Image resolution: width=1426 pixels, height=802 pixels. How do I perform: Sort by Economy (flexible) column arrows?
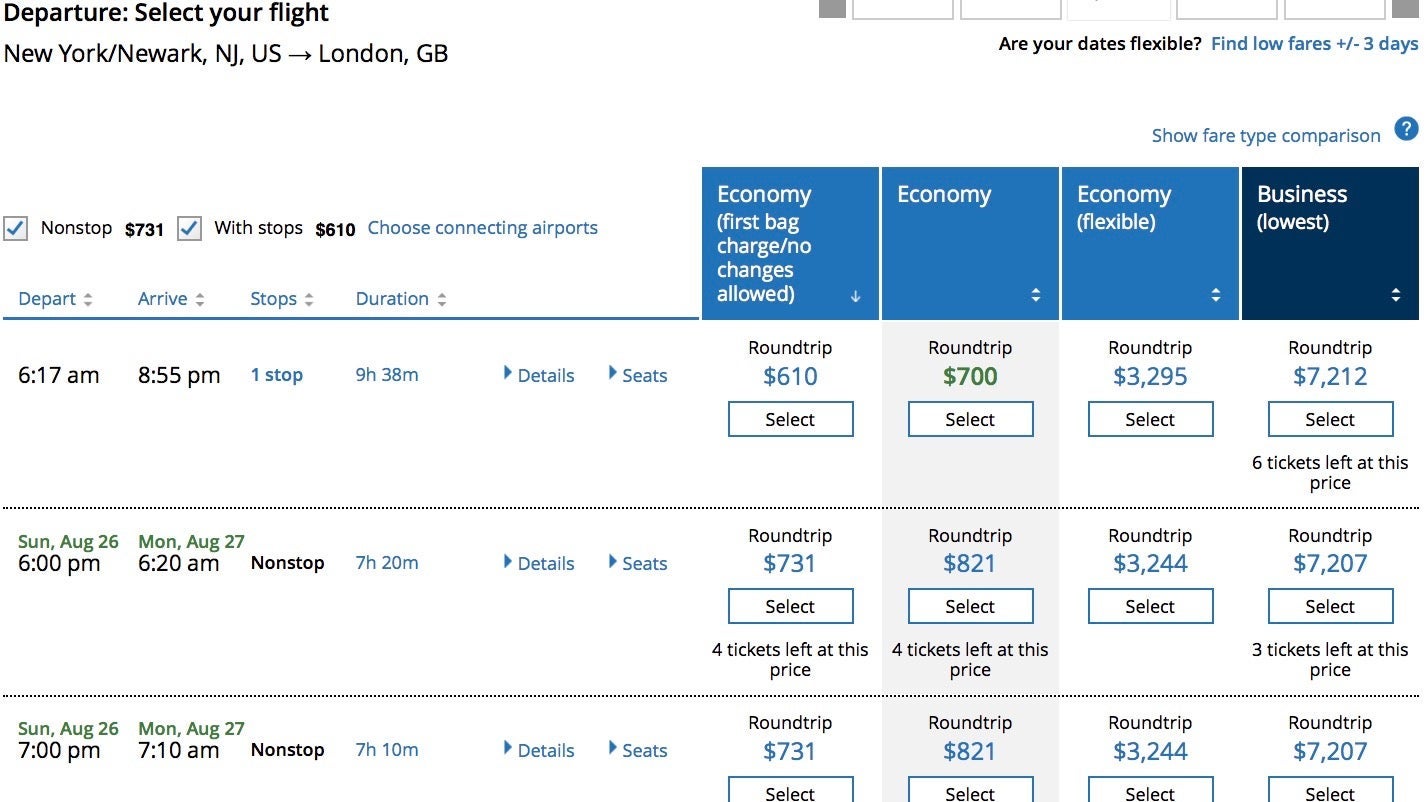[1215, 295]
